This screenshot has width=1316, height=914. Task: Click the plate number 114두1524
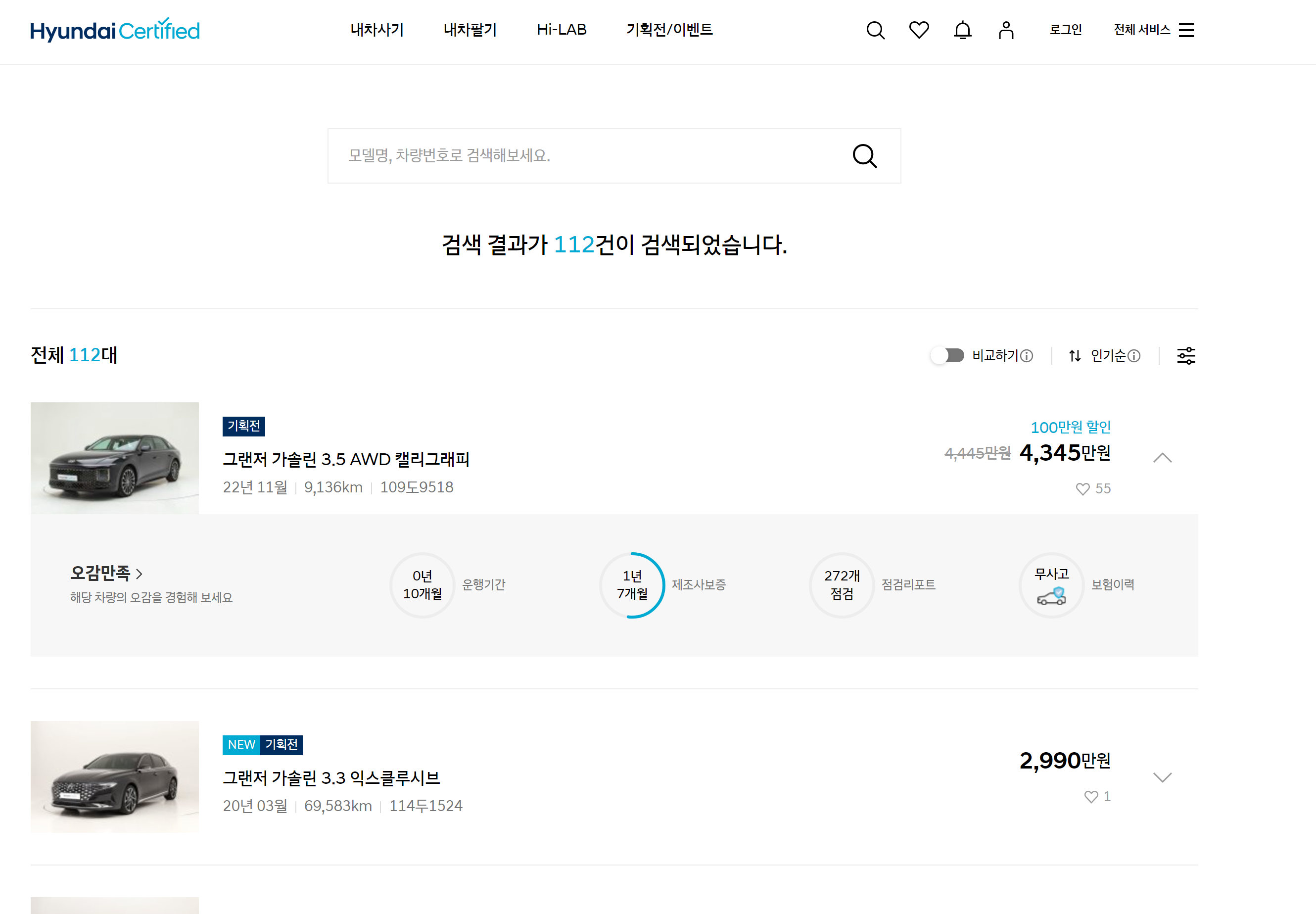pyautogui.click(x=426, y=806)
